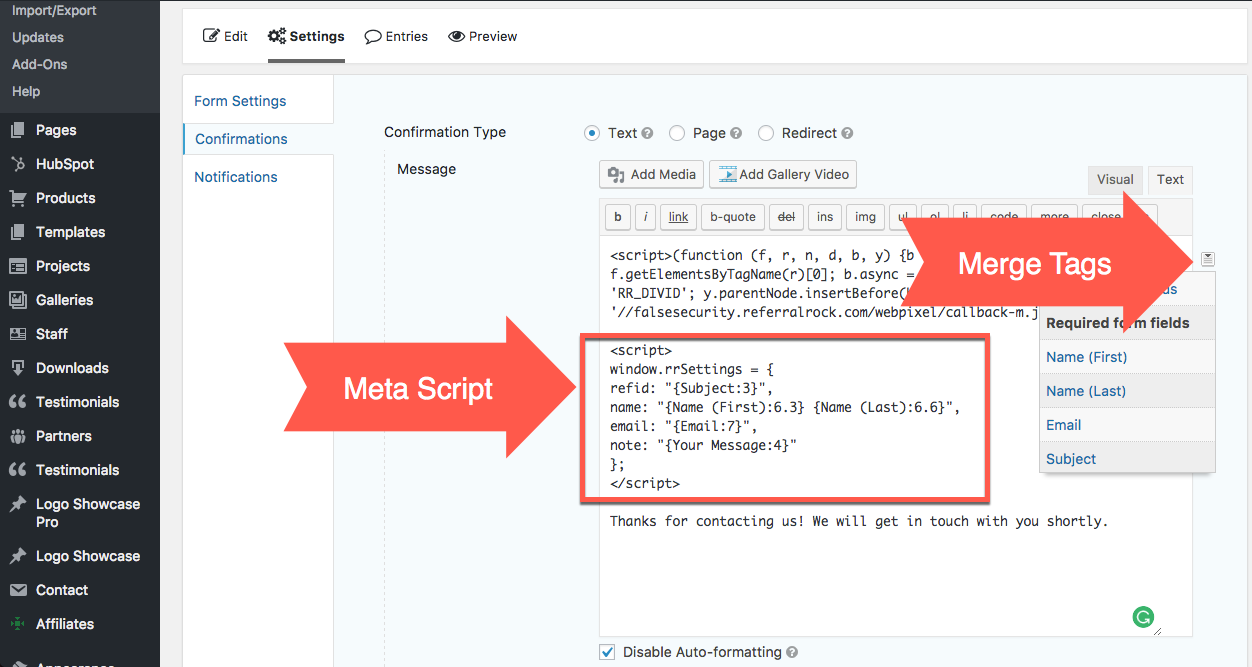Open the Notifications settings link
The width and height of the screenshot is (1252, 667).
click(236, 177)
